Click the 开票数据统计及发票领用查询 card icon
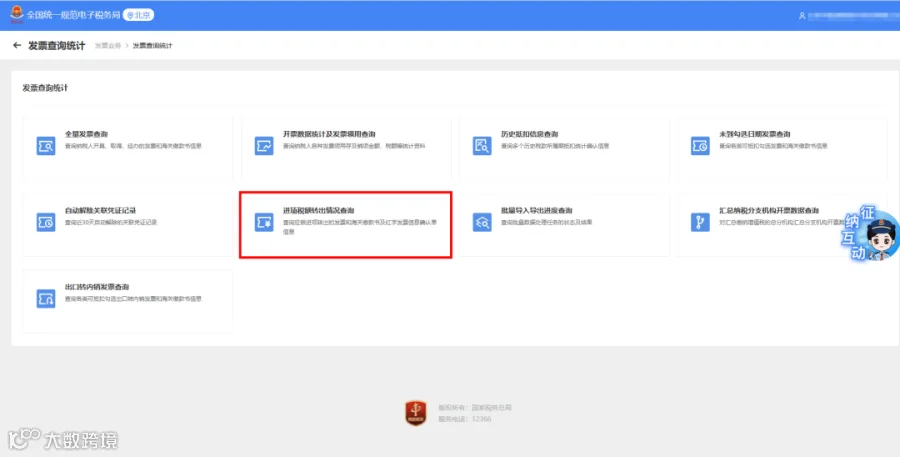This screenshot has height=457, width=900. 264,146
